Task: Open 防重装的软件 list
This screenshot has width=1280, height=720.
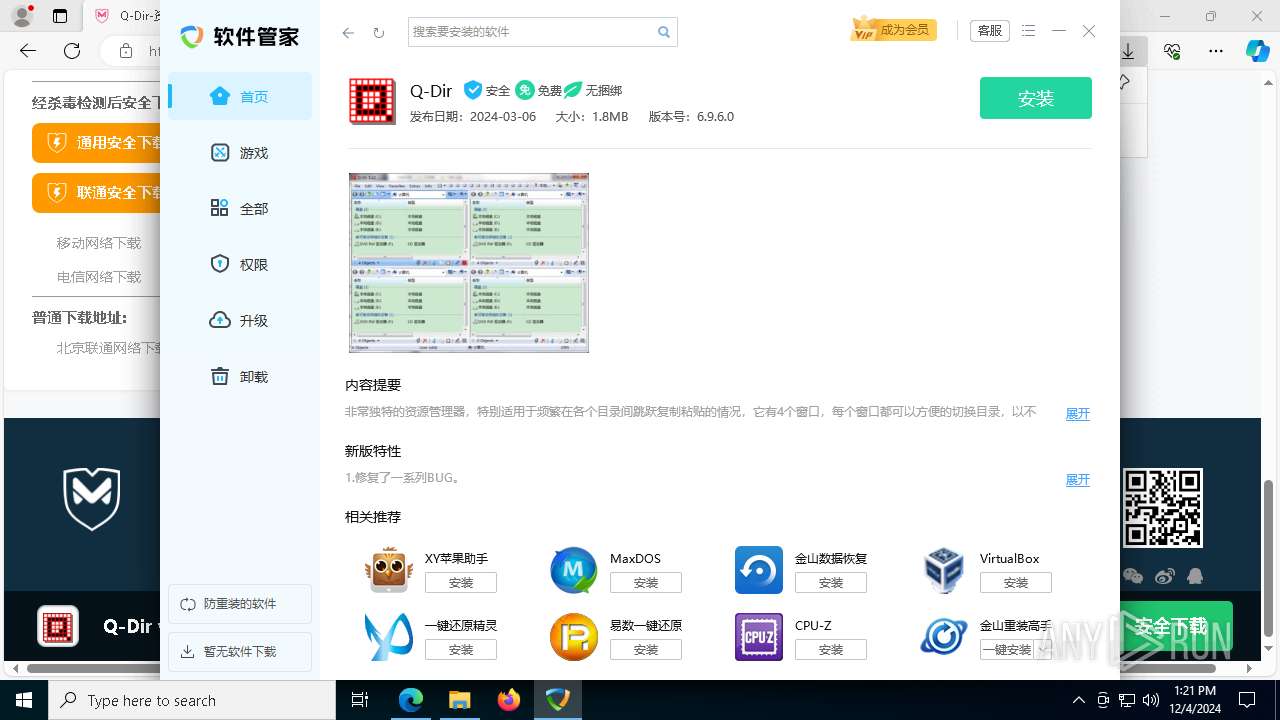Action: [x=240, y=604]
